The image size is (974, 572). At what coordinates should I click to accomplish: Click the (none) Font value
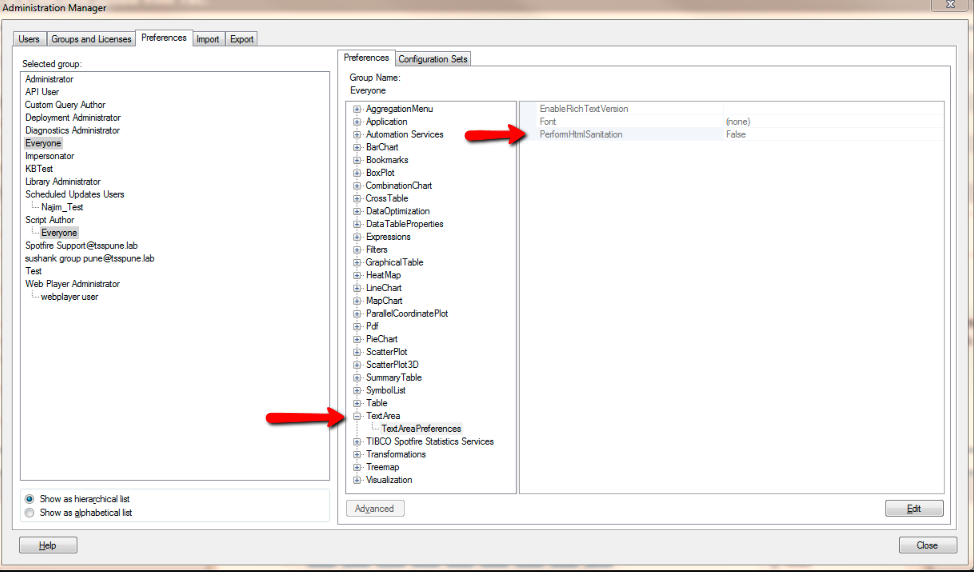[738, 122]
